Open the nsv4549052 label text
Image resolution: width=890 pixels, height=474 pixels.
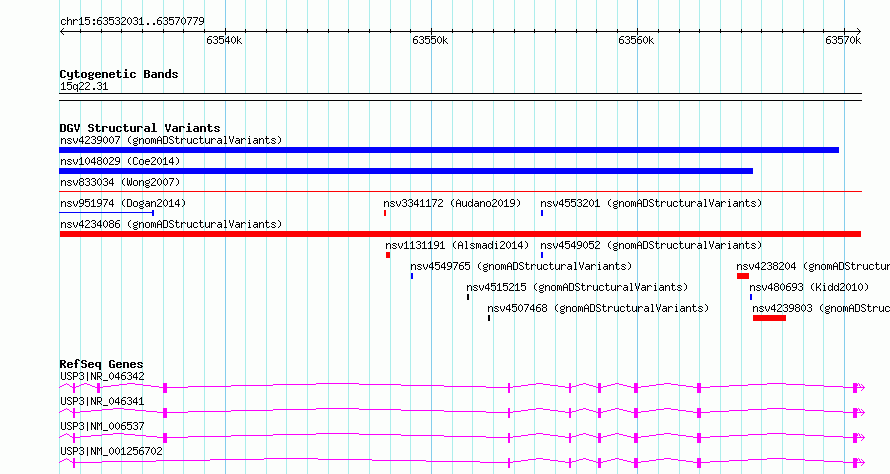[651, 245]
